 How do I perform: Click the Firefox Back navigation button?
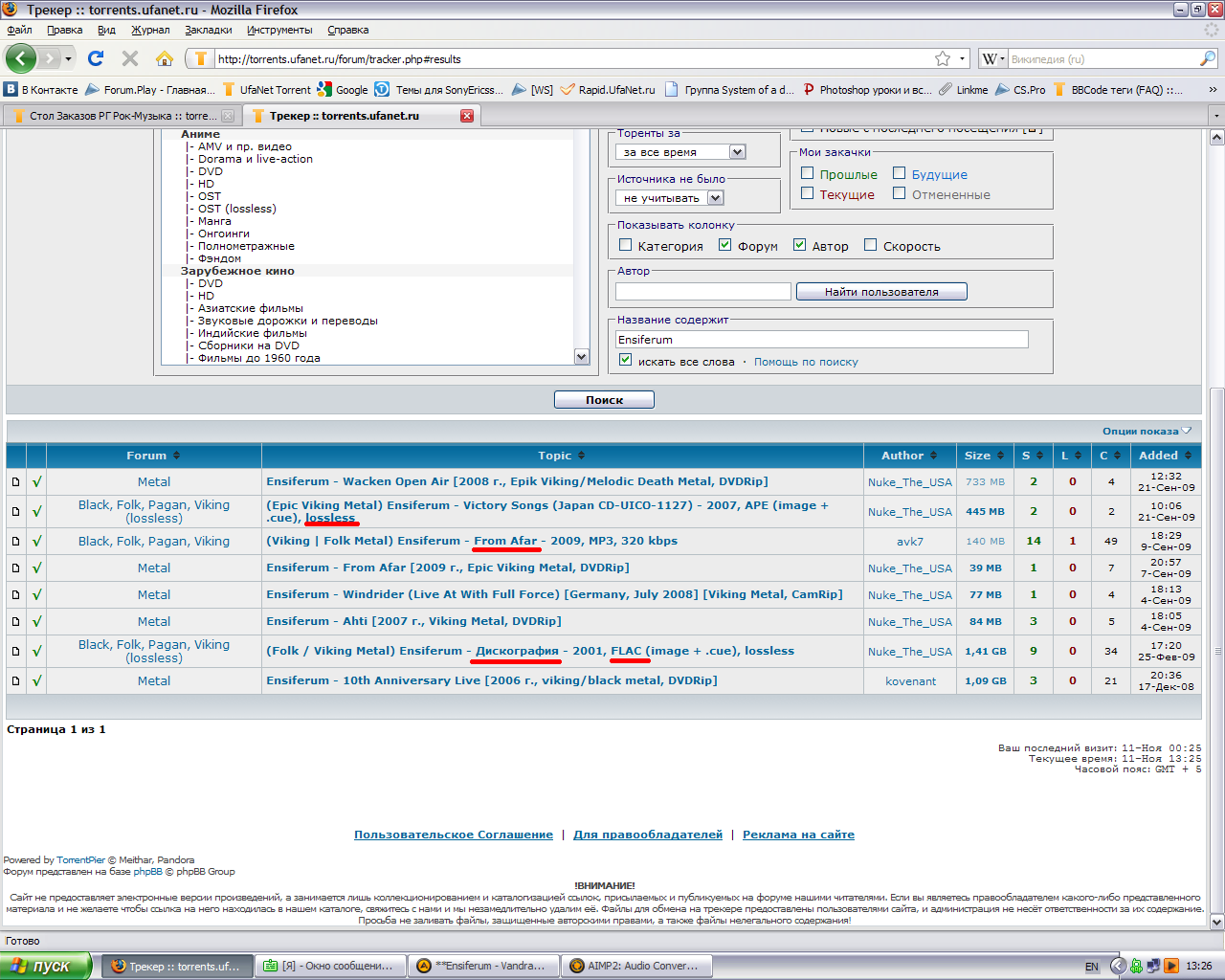[x=21, y=58]
